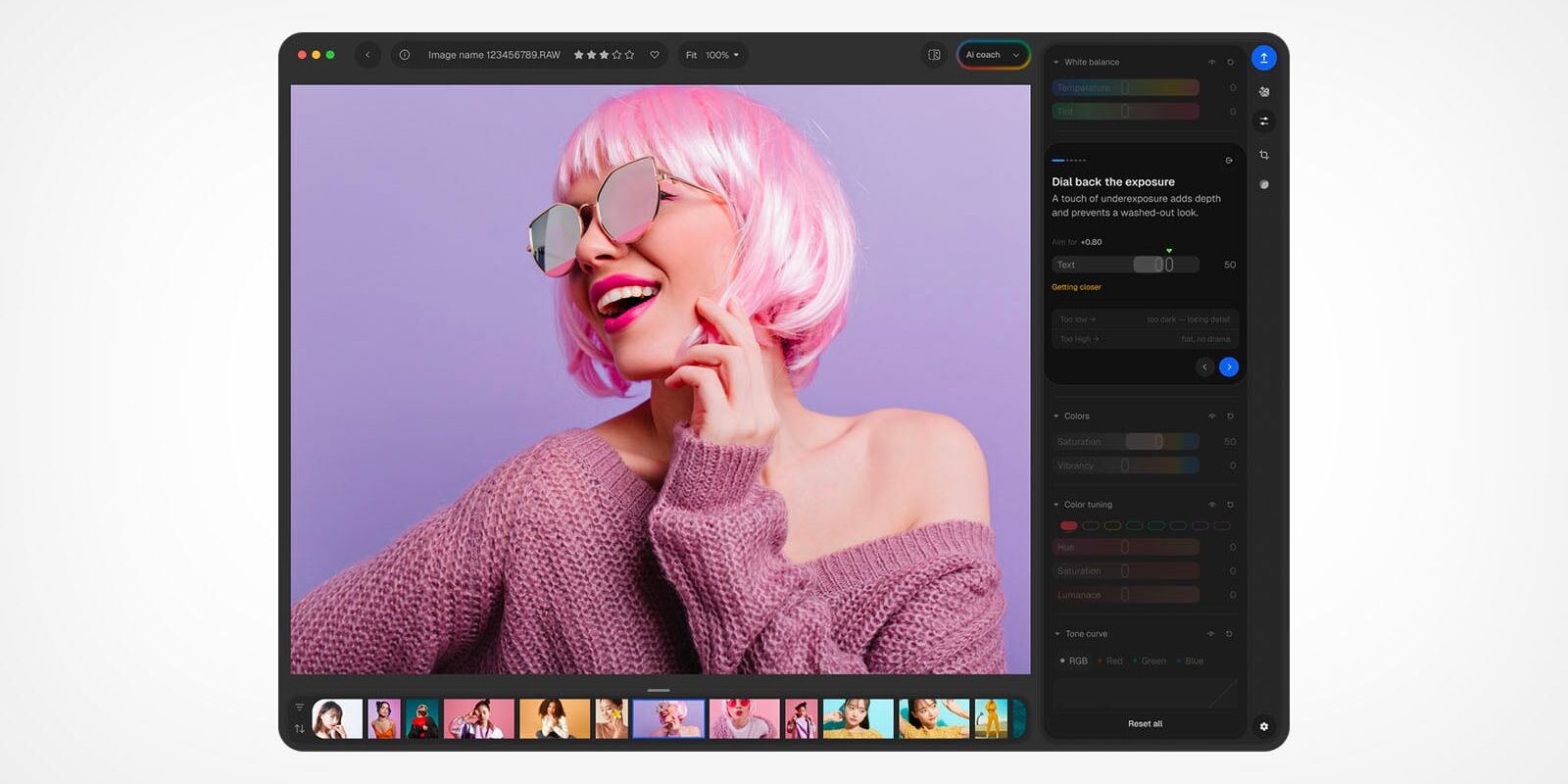The height and width of the screenshot is (784, 1568).
Task: Change filmstrip sort order
Action: (x=300, y=728)
